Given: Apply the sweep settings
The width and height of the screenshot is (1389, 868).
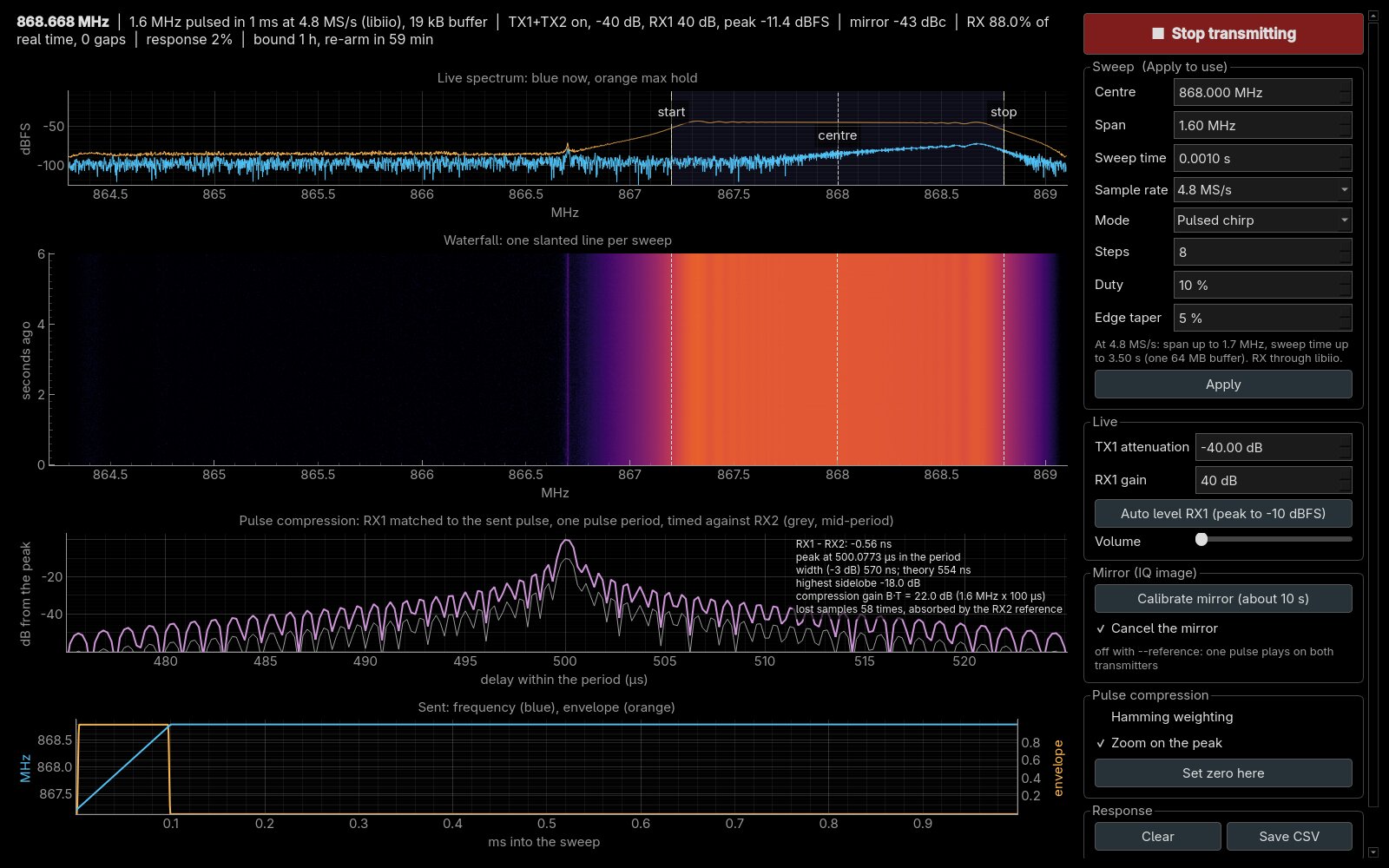Looking at the screenshot, I should (x=1223, y=385).
